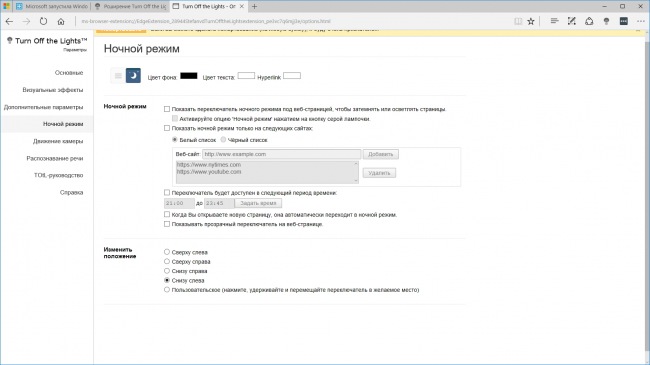The height and width of the screenshot is (365, 650).
Task: Open the Edge Hub icon
Action: click(x=554, y=21)
